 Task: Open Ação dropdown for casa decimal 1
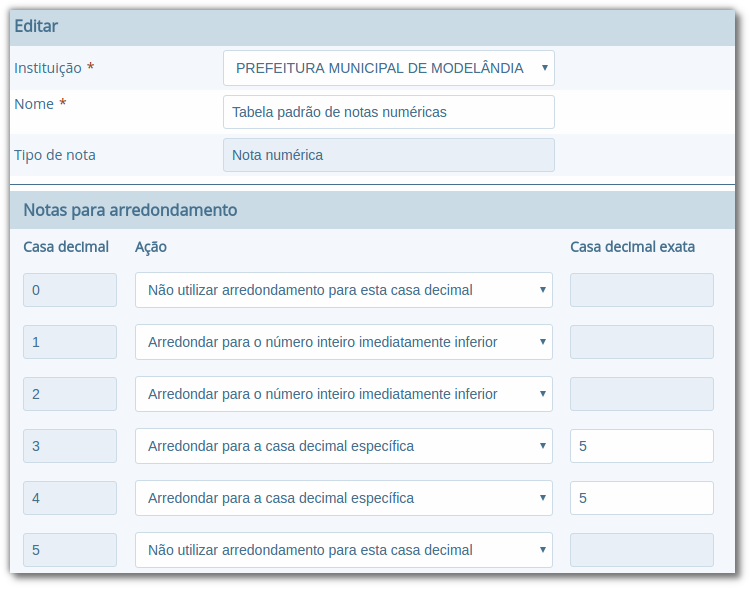[x=343, y=342]
